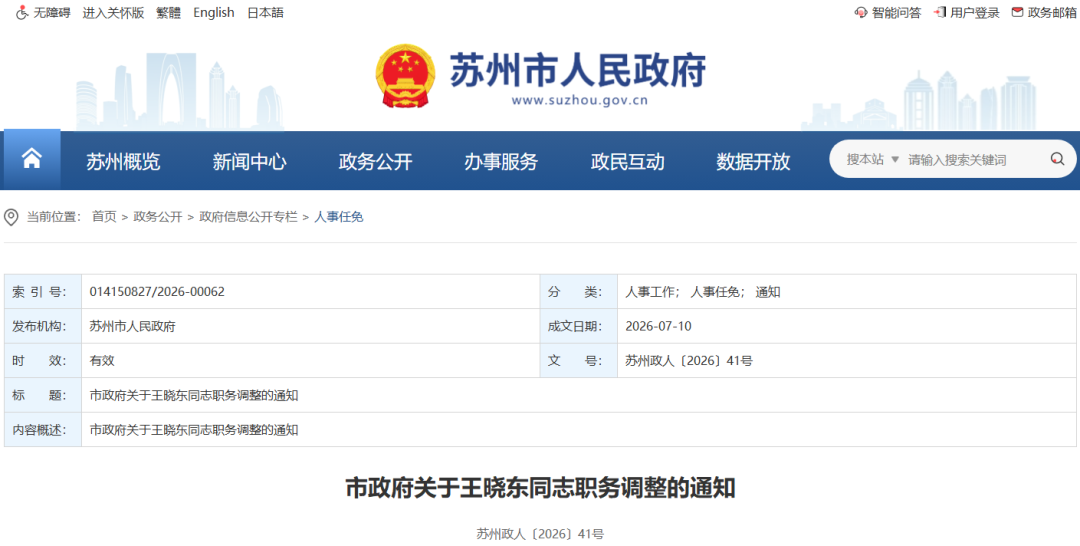The width and height of the screenshot is (1080, 546).
Task: Open the 政务邮箱 link
Action: pos(1052,12)
